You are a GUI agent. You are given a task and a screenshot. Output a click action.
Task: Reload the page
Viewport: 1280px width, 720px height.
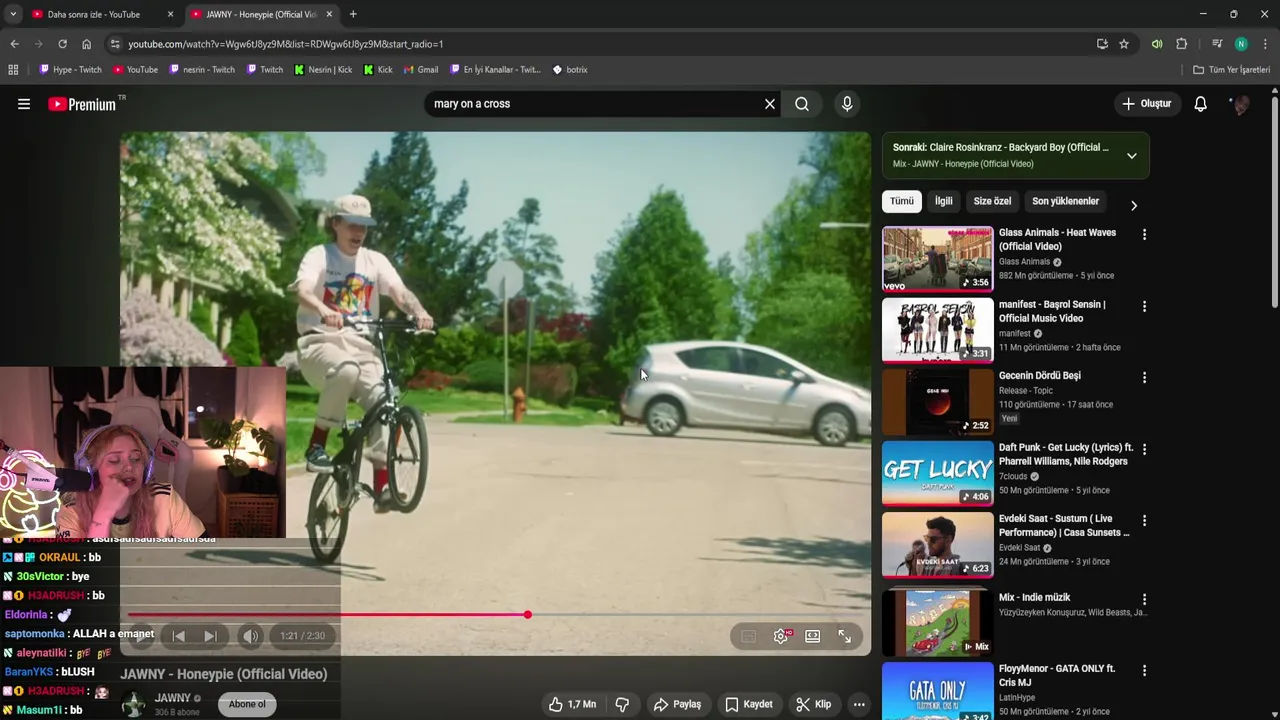pos(62,44)
